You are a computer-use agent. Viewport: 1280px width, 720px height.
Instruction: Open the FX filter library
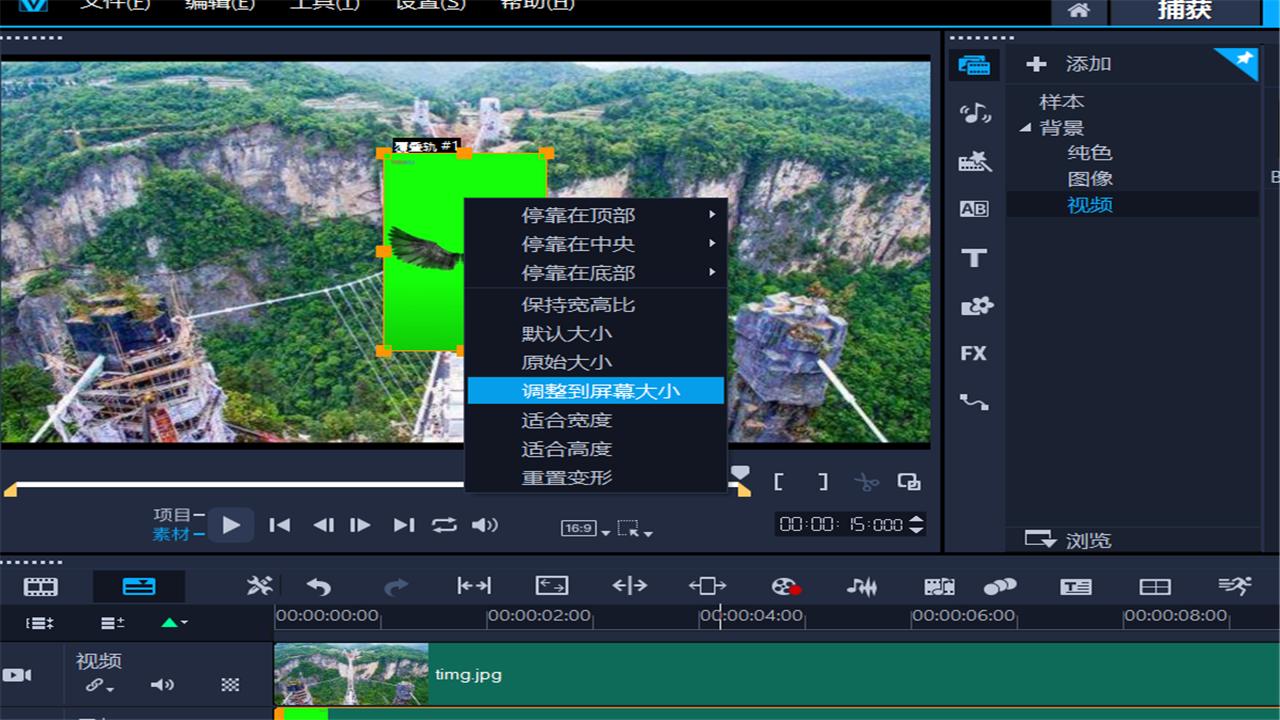973,354
